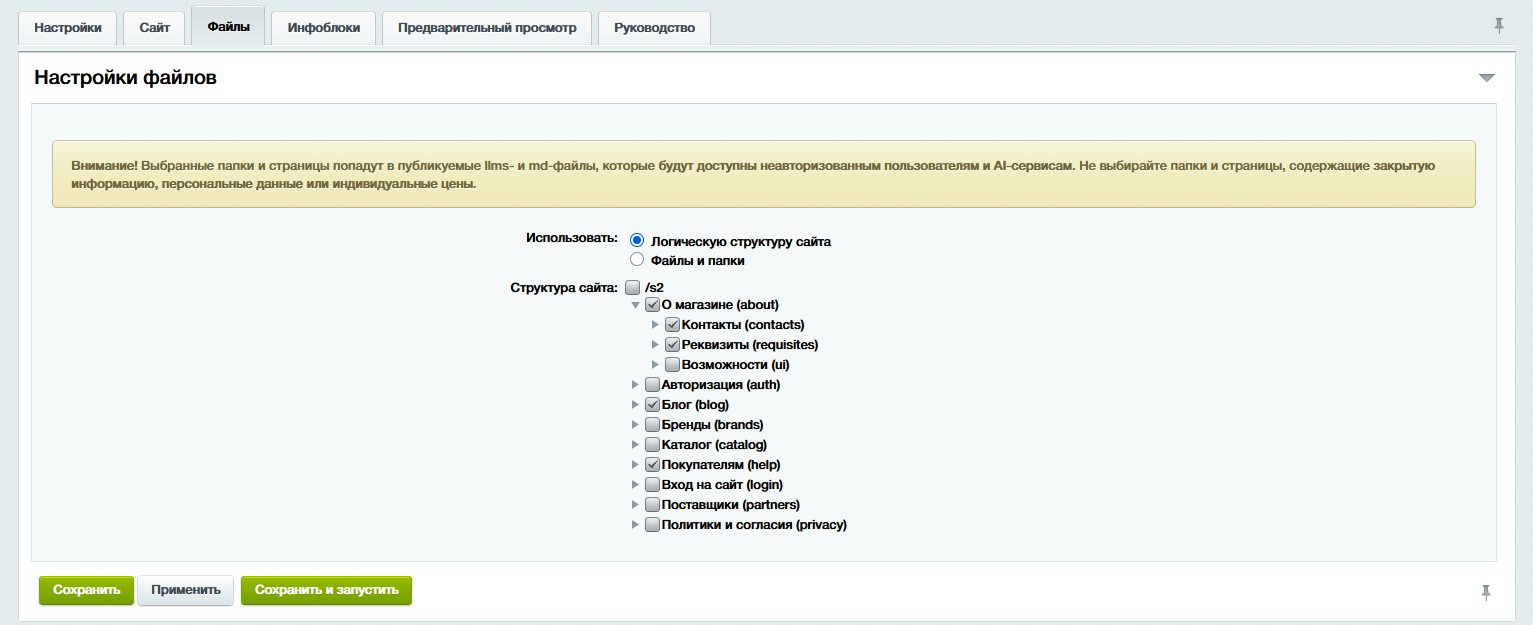Click the Сохранить и запустить button
Screen dimensions: 1533x625
coord(326,590)
